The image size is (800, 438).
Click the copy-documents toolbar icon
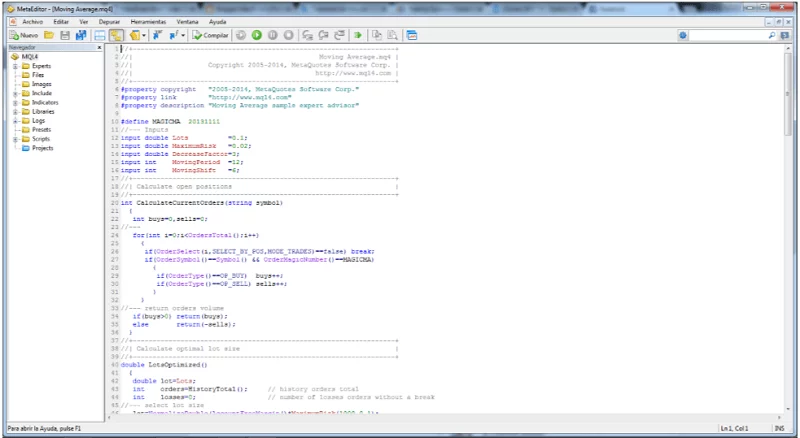pyautogui.click(x=377, y=35)
